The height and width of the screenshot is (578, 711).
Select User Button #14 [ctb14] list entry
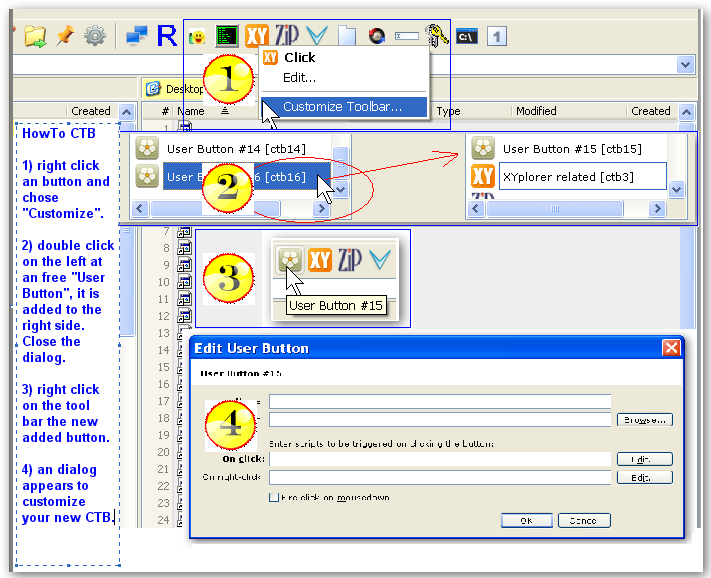pyautogui.click(x=235, y=149)
